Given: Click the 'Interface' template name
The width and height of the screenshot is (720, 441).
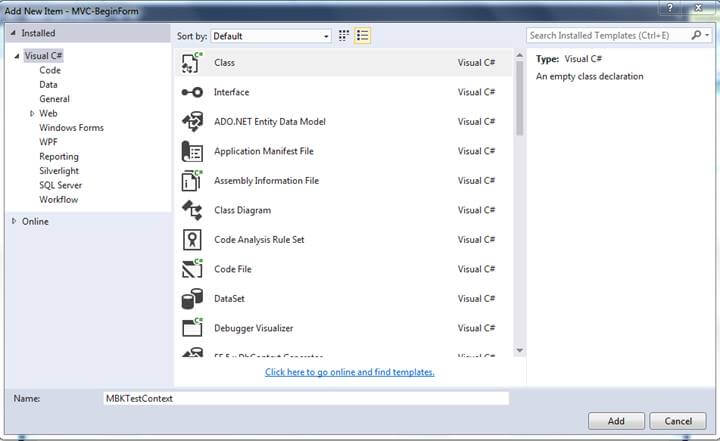Looking at the screenshot, I should tap(231, 92).
